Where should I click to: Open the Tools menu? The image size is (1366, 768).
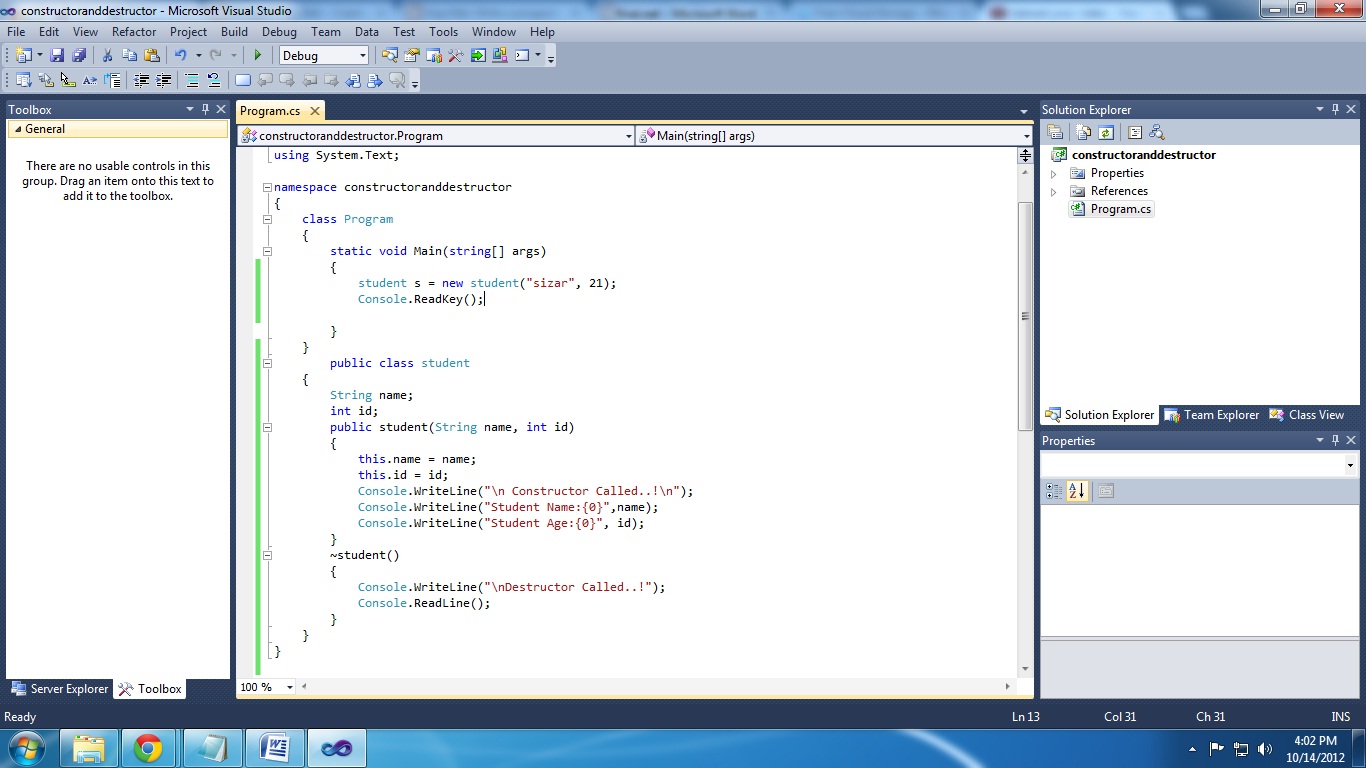click(443, 32)
